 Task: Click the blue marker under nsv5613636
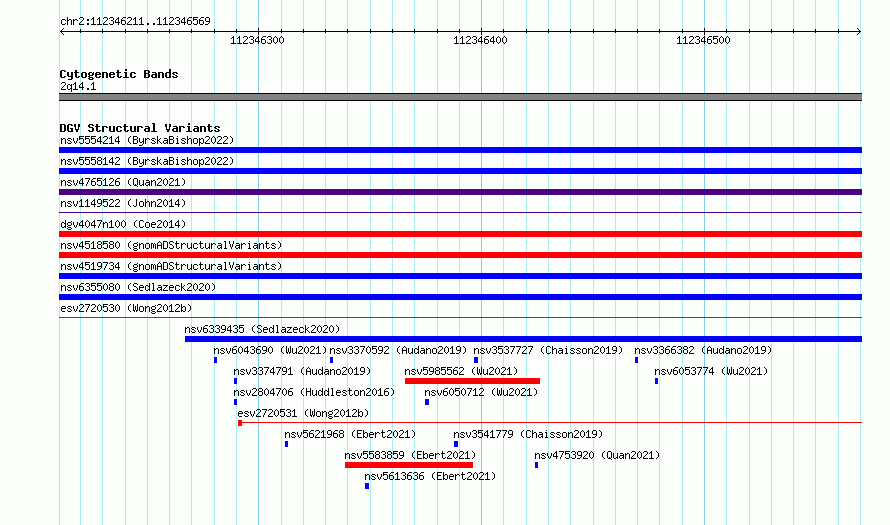pyautogui.click(x=367, y=486)
